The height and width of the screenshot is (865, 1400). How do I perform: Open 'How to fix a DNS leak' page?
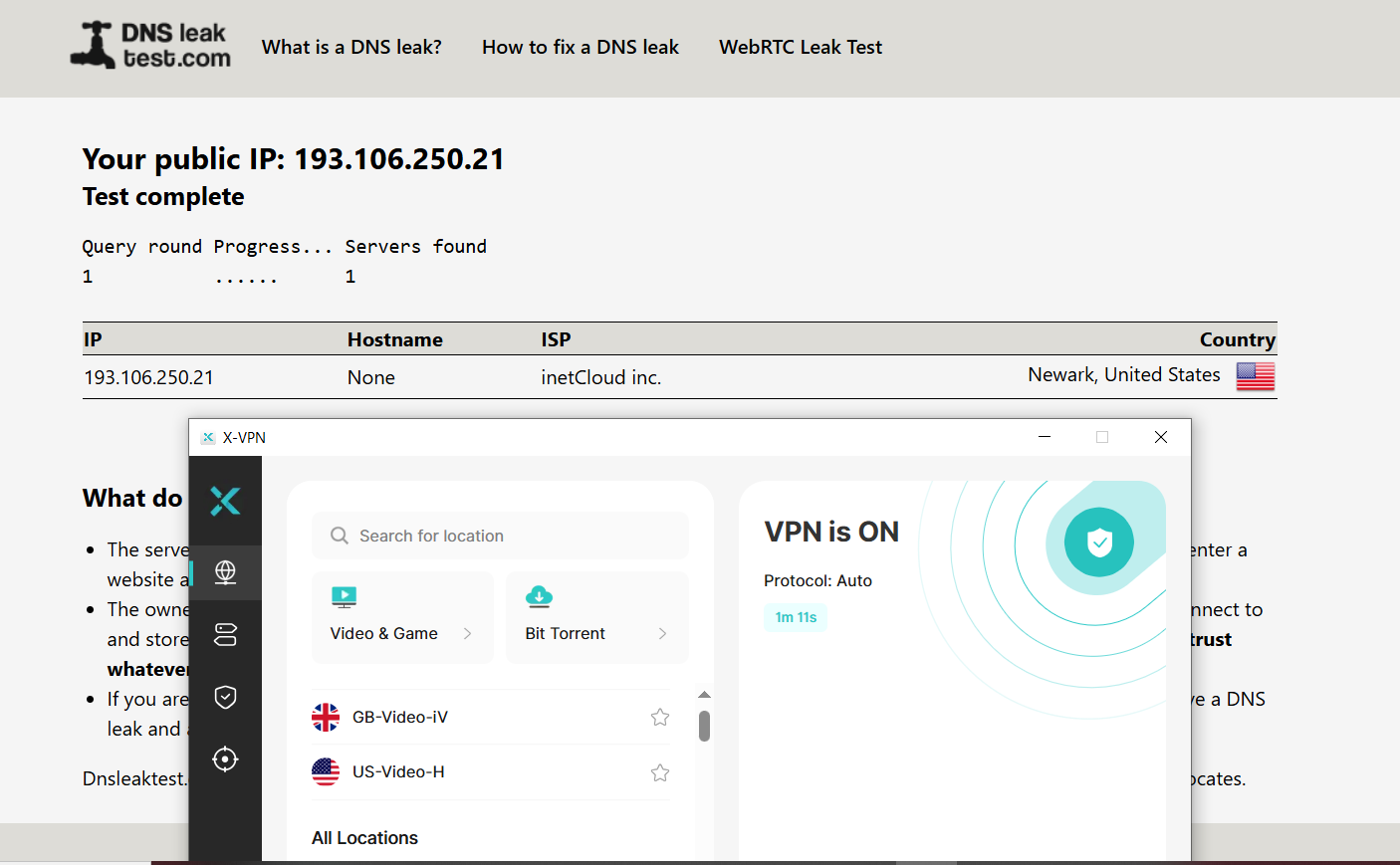coord(580,47)
